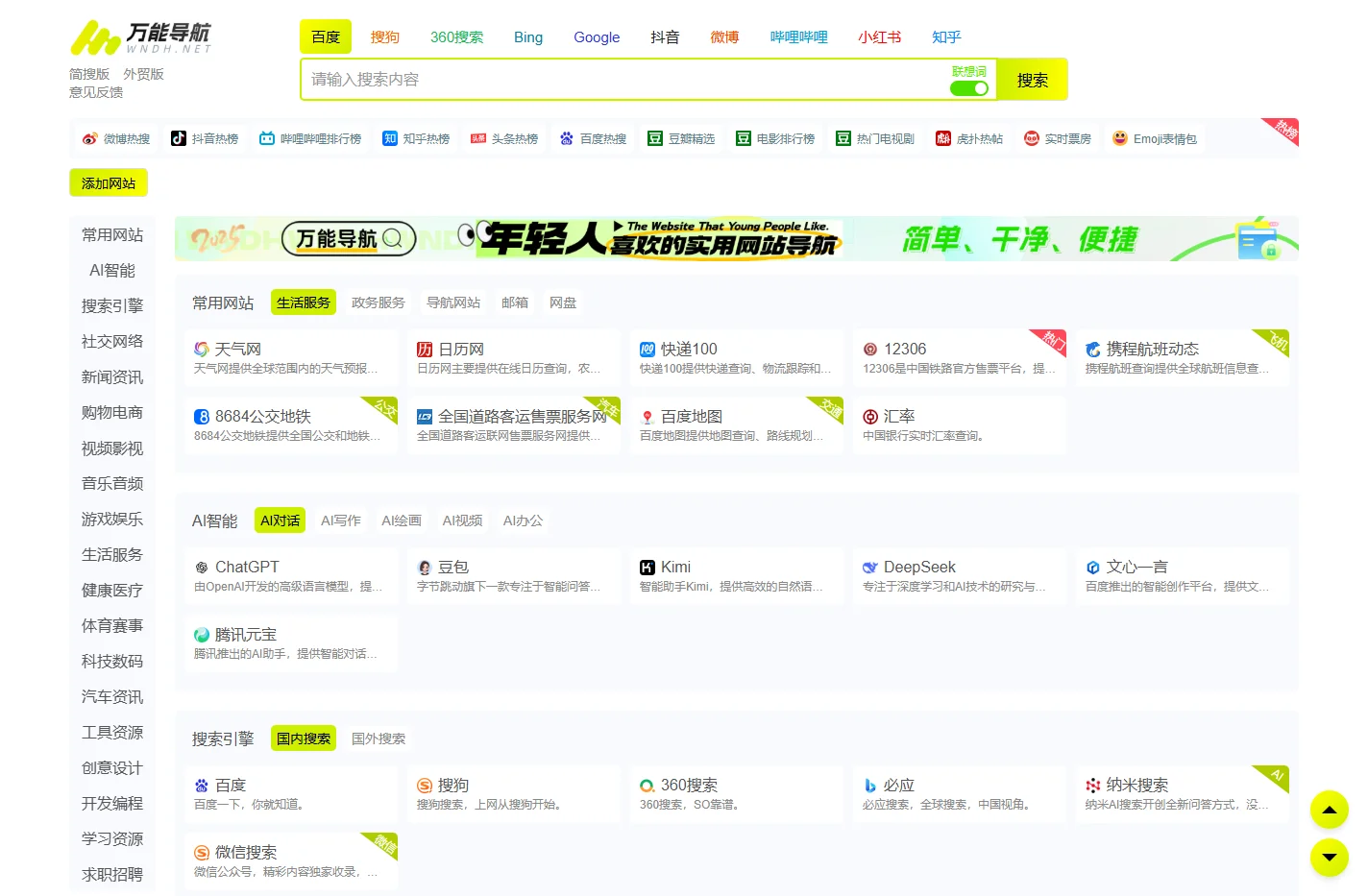Click the 日历网 calendar icon
The image size is (1368, 896).
[x=425, y=350]
